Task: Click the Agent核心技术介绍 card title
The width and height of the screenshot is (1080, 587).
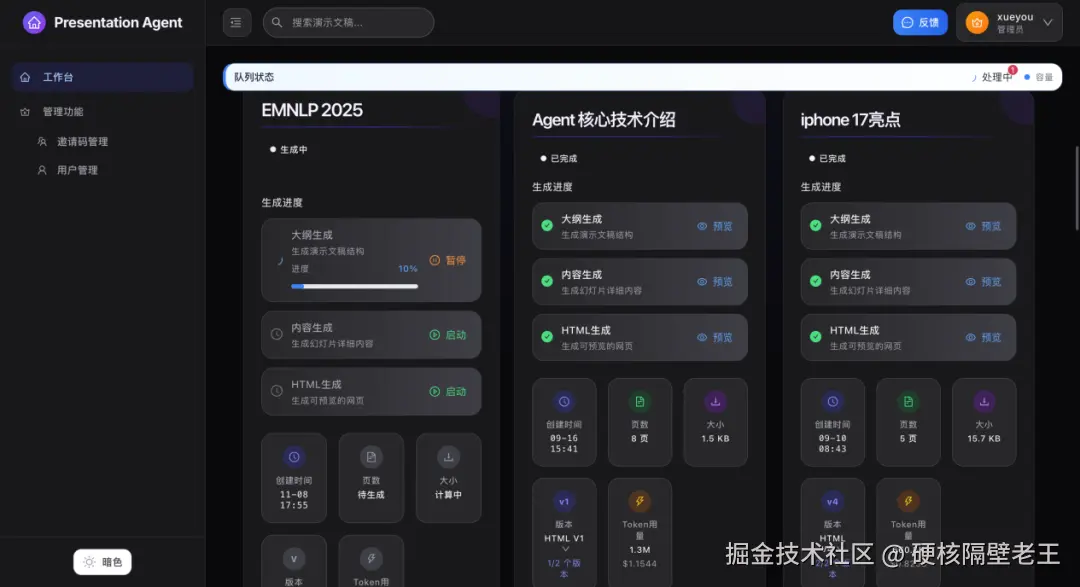Action: (604, 120)
